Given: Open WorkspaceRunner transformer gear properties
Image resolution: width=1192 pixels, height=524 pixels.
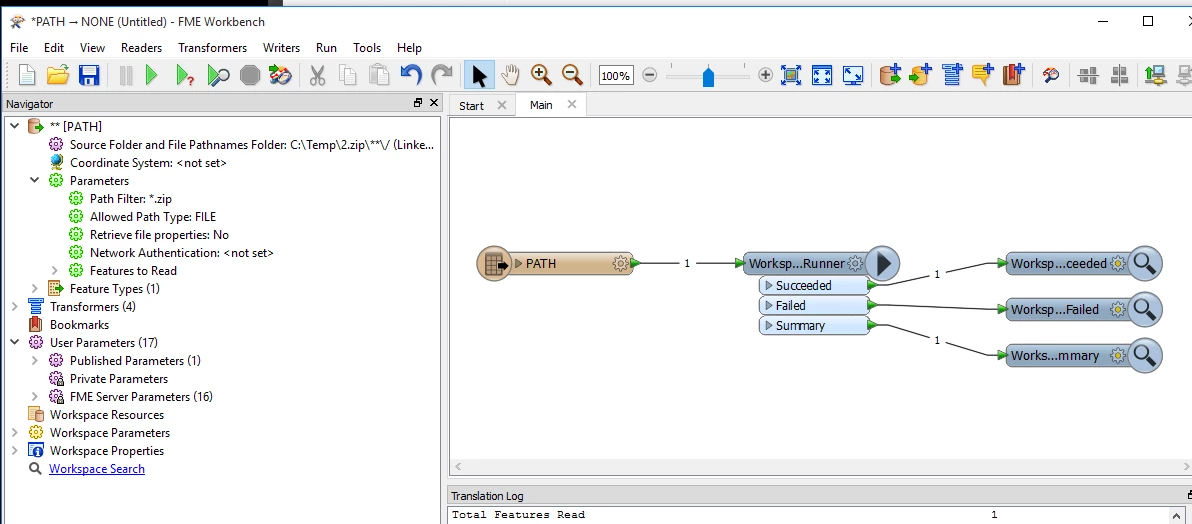Looking at the screenshot, I should 855,263.
